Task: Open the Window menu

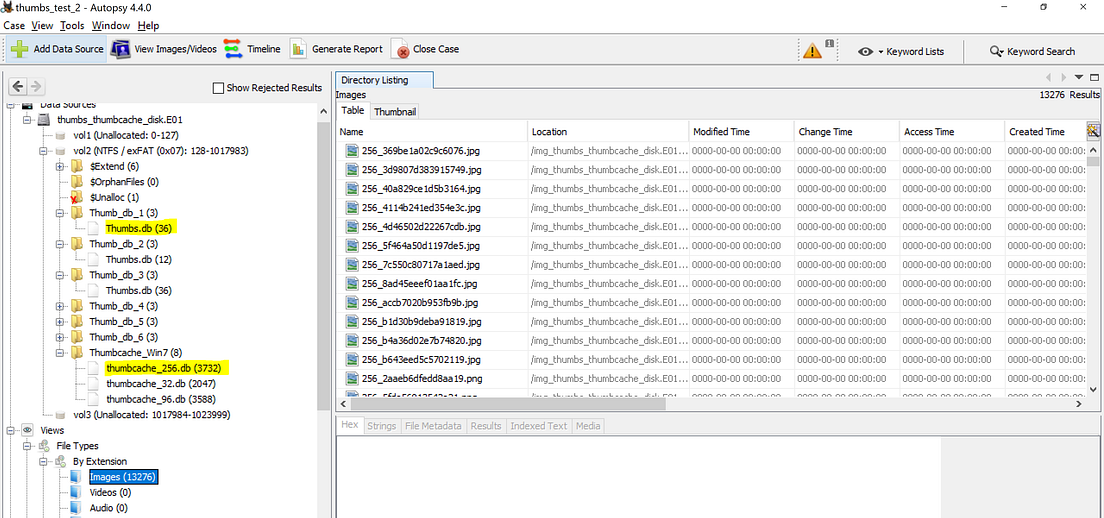Action: [x=111, y=25]
